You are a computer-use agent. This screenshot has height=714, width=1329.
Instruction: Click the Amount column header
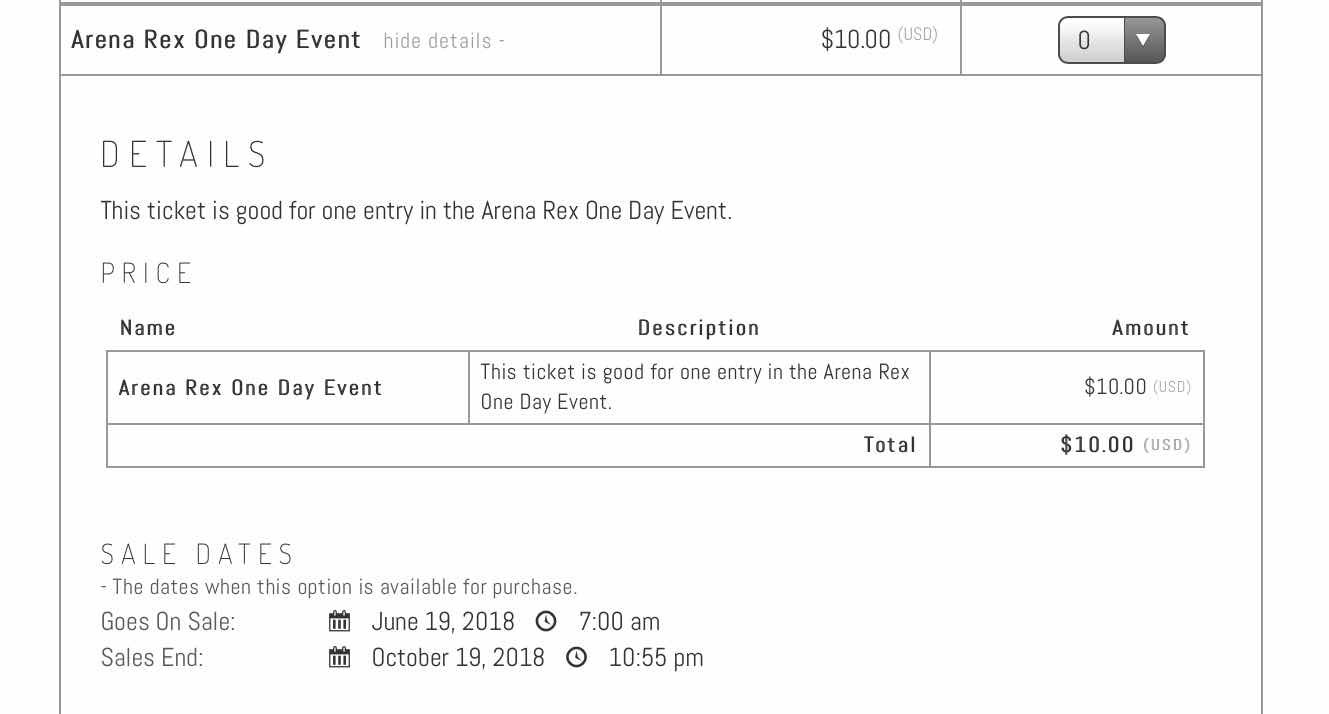click(1150, 328)
